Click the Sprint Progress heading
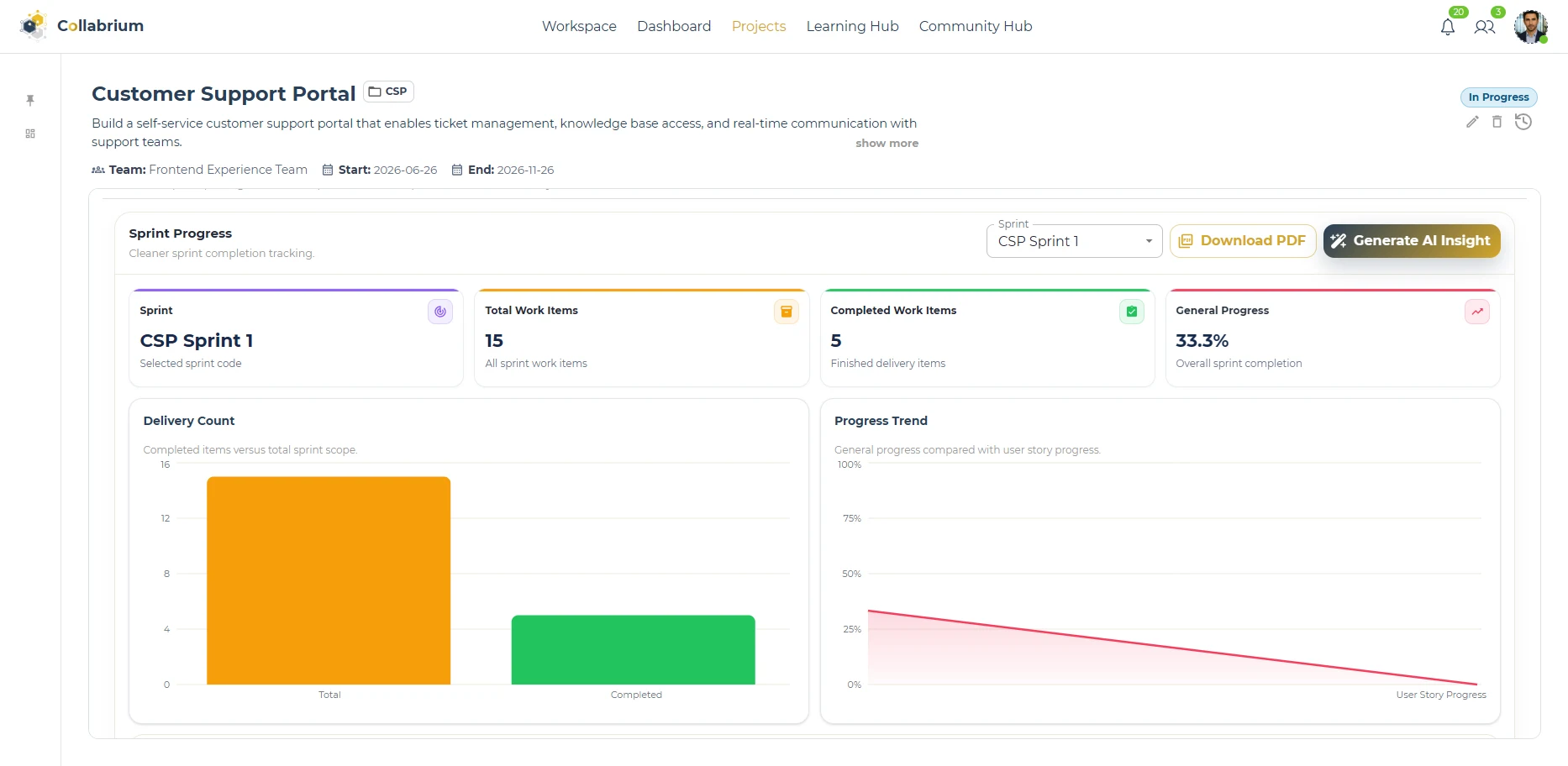The height and width of the screenshot is (766, 1568). (x=181, y=233)
